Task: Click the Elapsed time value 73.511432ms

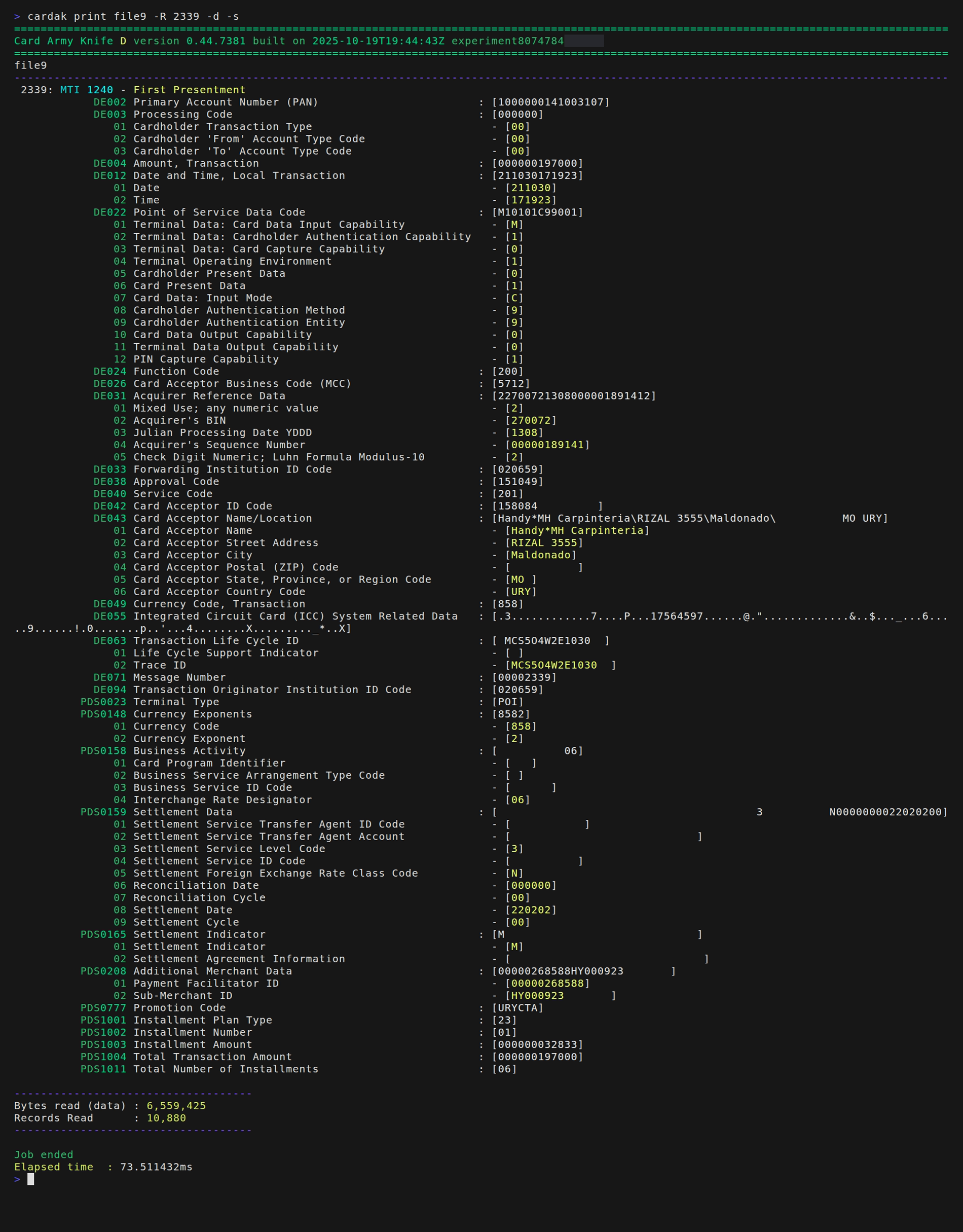Action: click(x=156, y=1167)
